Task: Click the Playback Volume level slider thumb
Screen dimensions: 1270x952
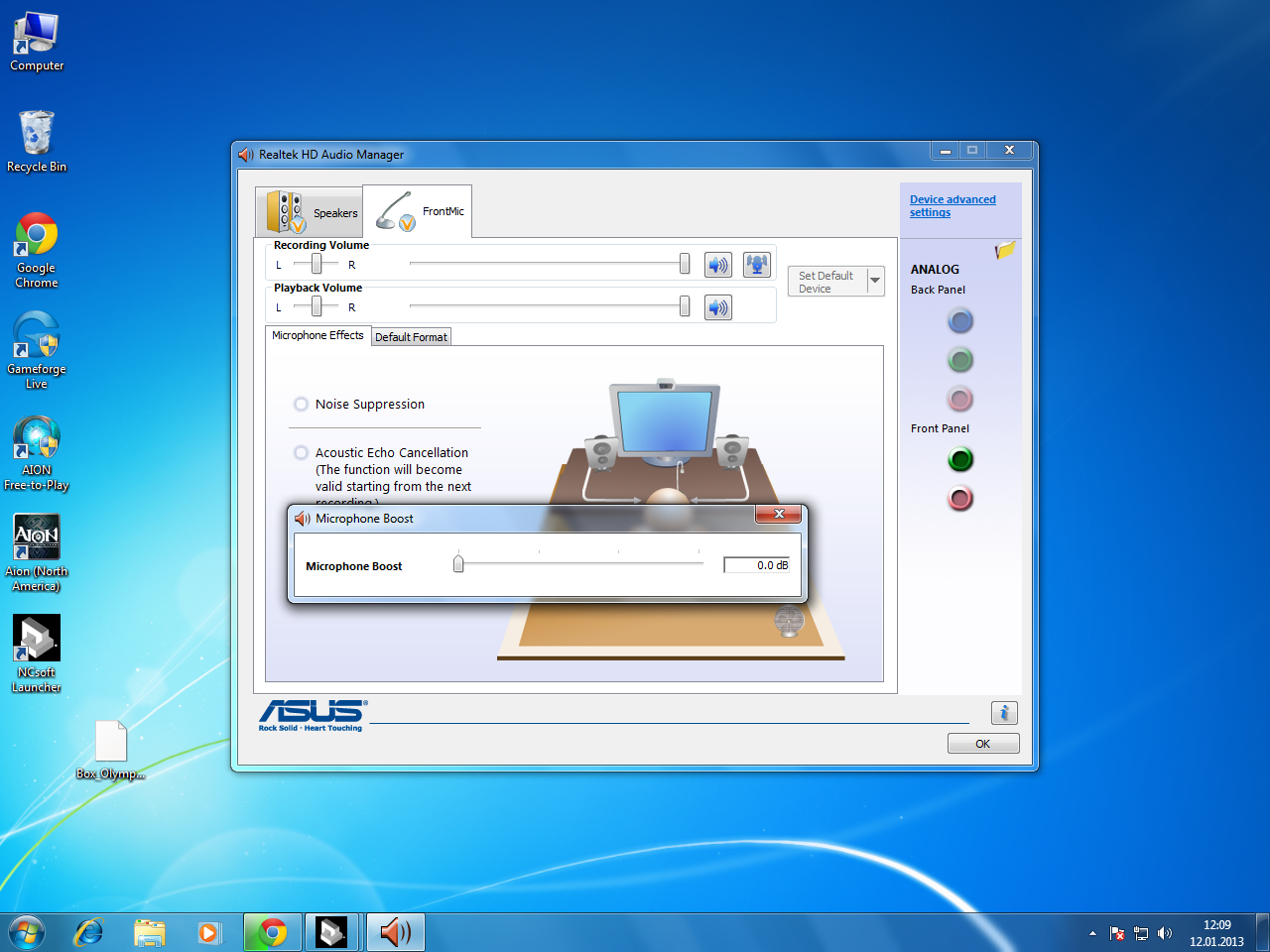Action: point(685,305)
